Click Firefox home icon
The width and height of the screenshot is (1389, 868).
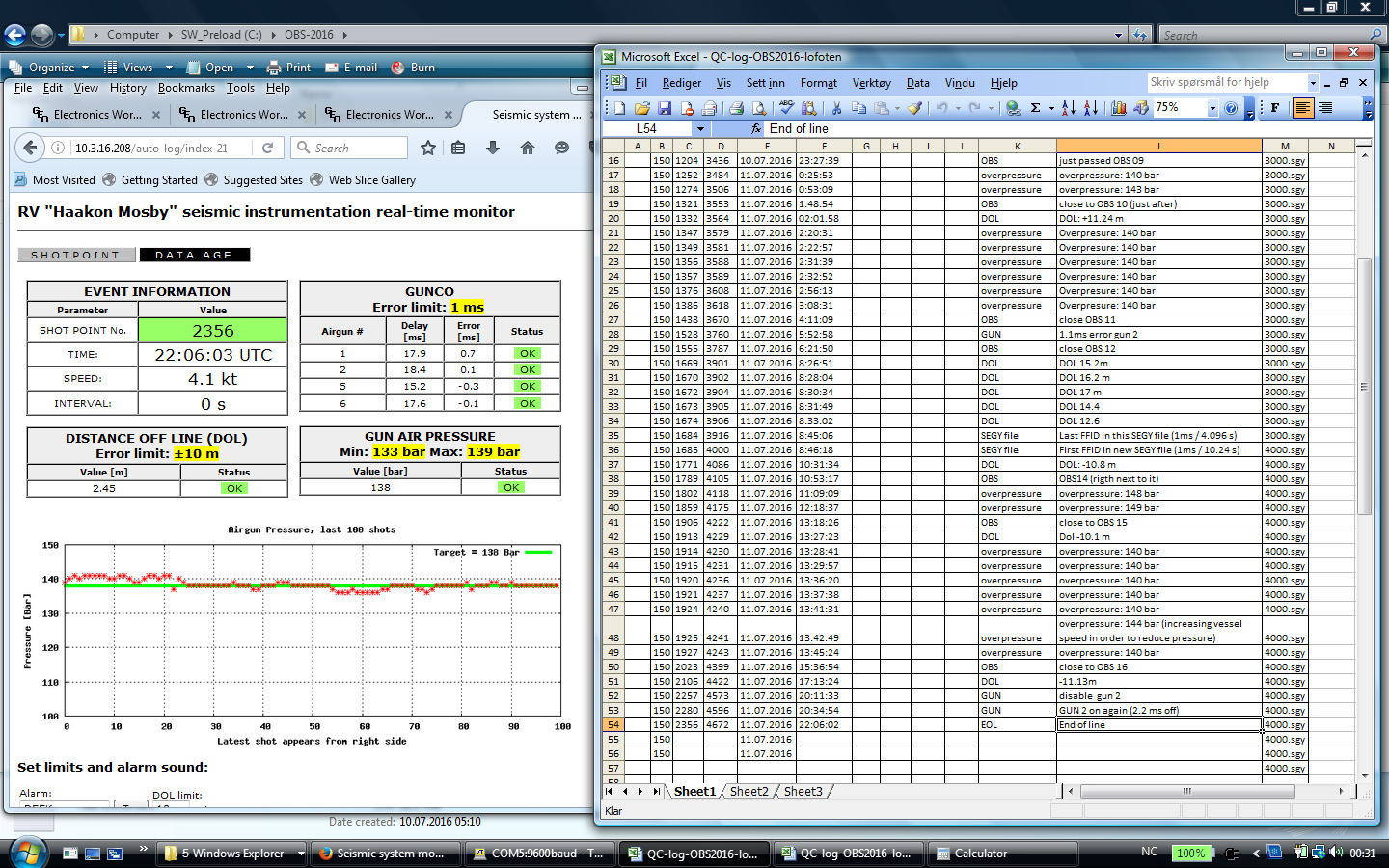(527, 148)
